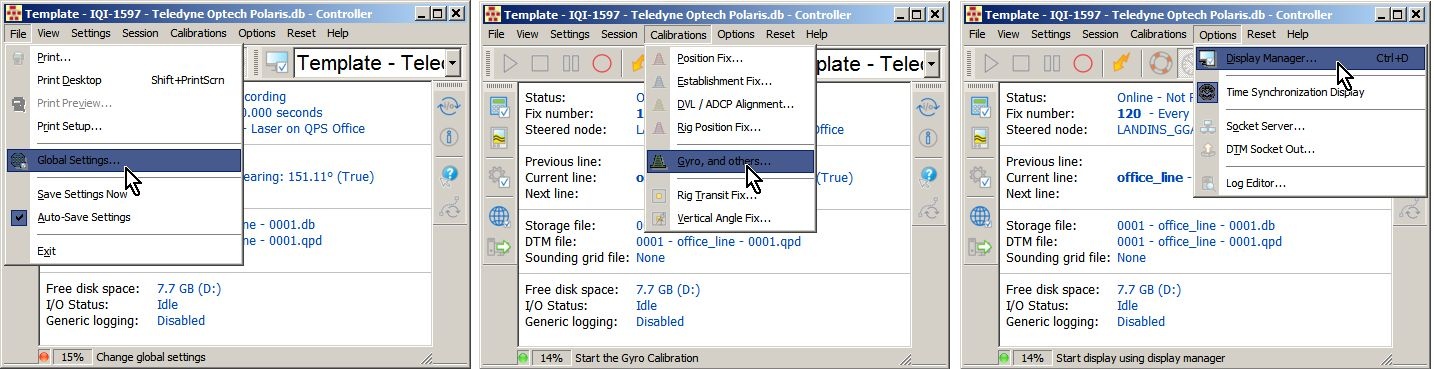1434x369 pixels.
Task: Choose Save Settings Now
Action: 82,195
